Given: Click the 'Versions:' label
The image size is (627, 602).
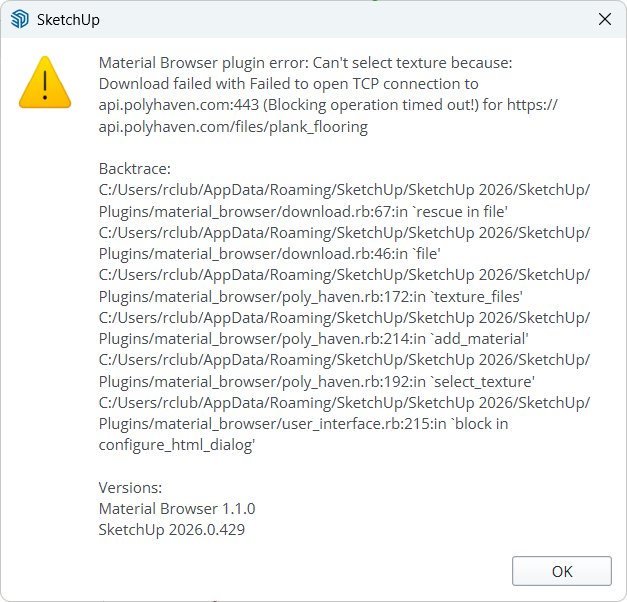Looking at the screenshot, I should pyautogui.click(x=130, y=487).
